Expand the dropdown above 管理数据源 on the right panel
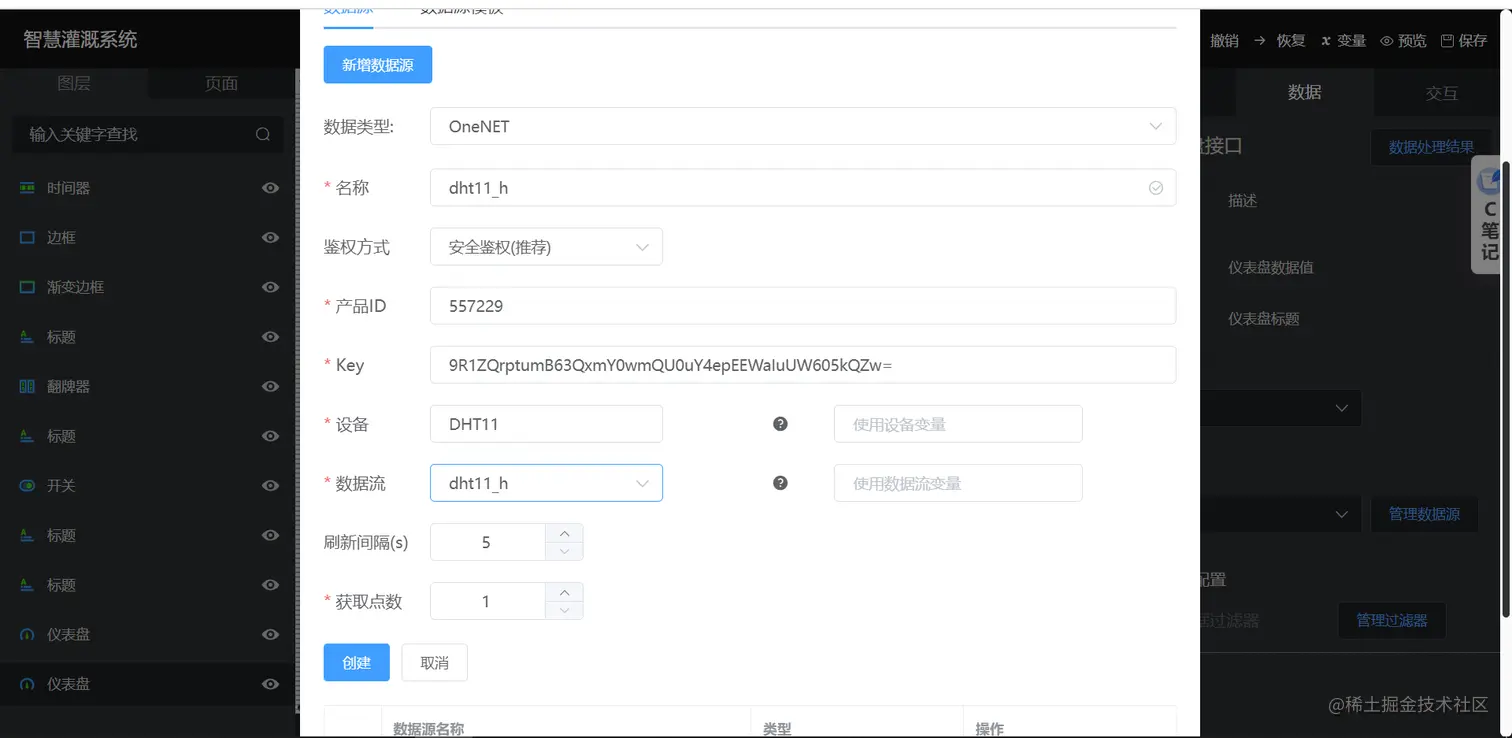This screenshot has width=1512, height=738. (x=1279, y=408)
